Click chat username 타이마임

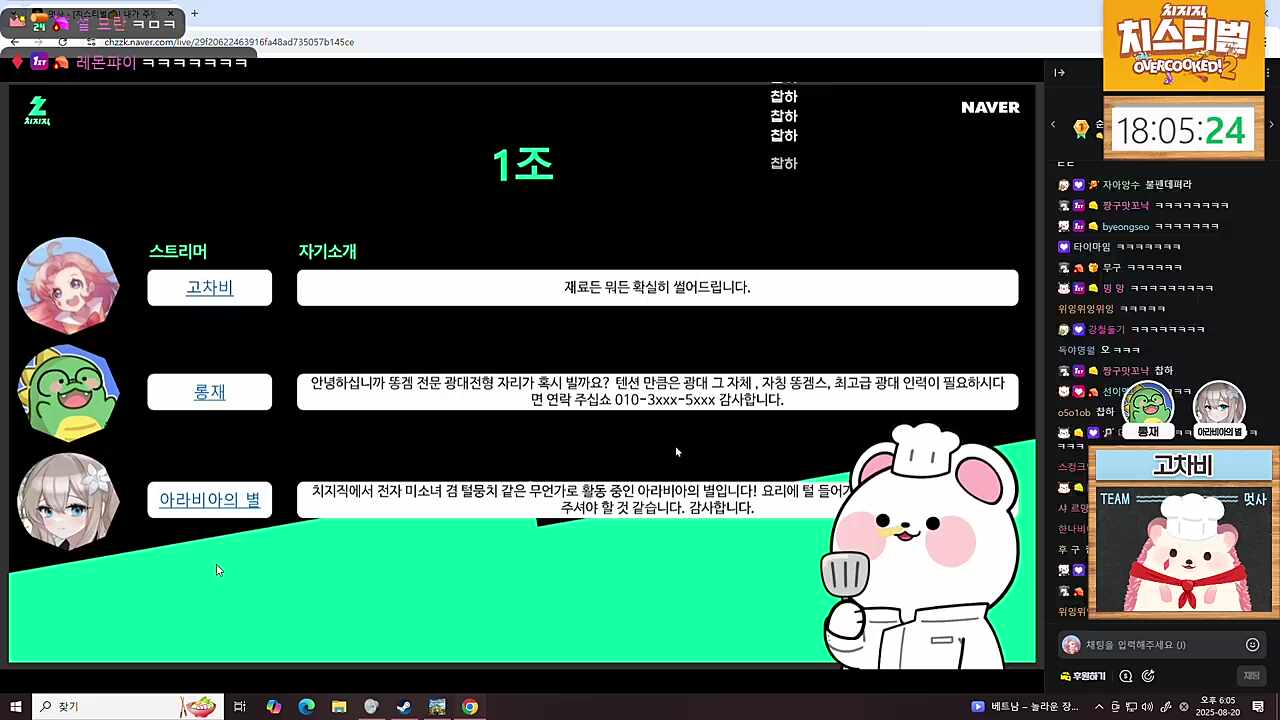(1092, 247)
